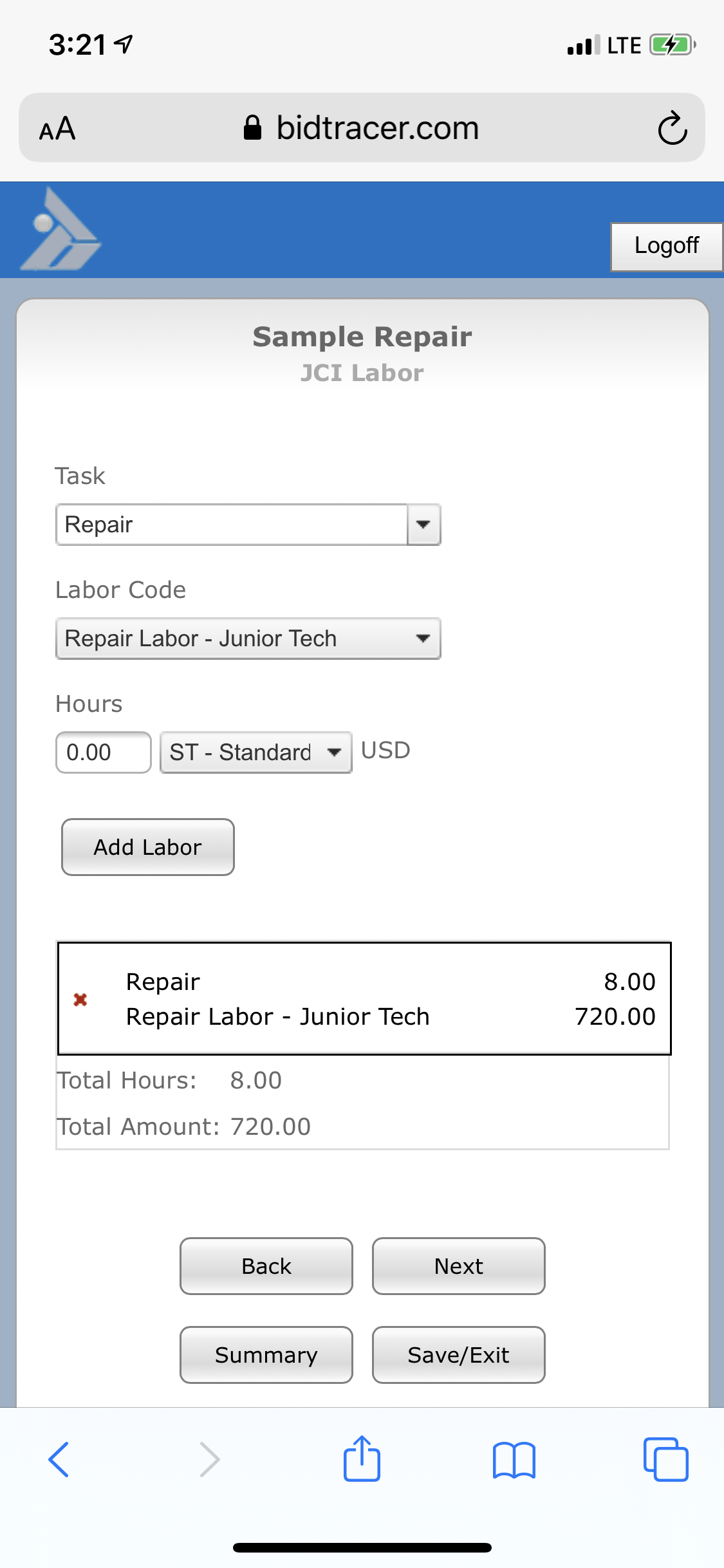Go back with Safari back arrow
724x1568 pixels.
click(59, 1459)
